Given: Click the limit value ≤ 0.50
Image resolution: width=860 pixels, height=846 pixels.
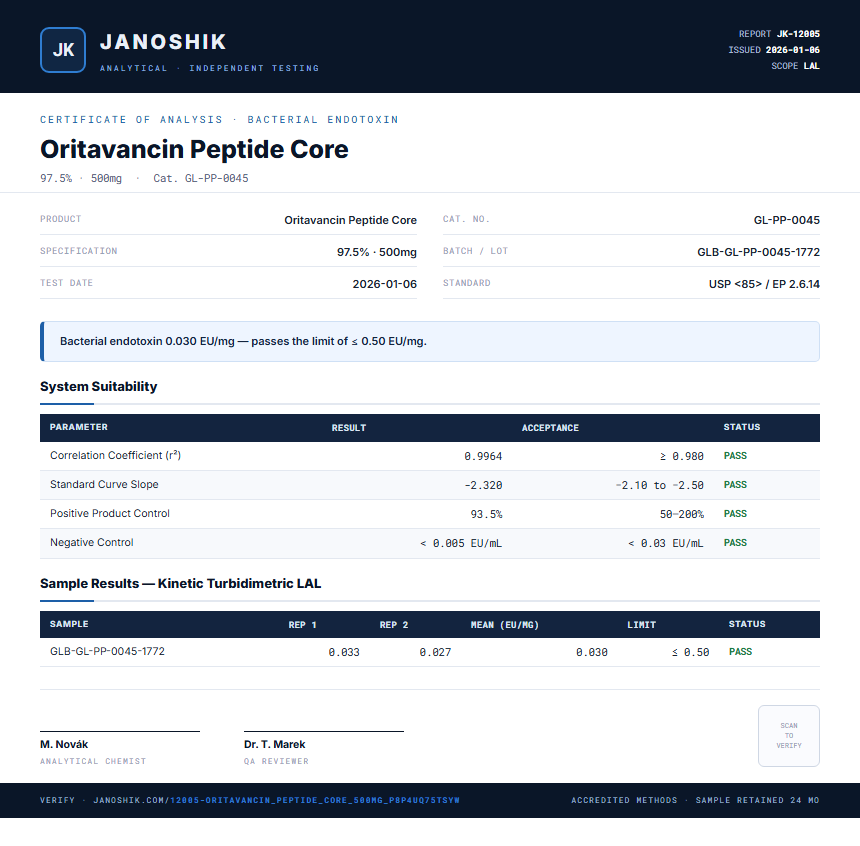Looking at the screenshot, I should click(x=691, y=652).
